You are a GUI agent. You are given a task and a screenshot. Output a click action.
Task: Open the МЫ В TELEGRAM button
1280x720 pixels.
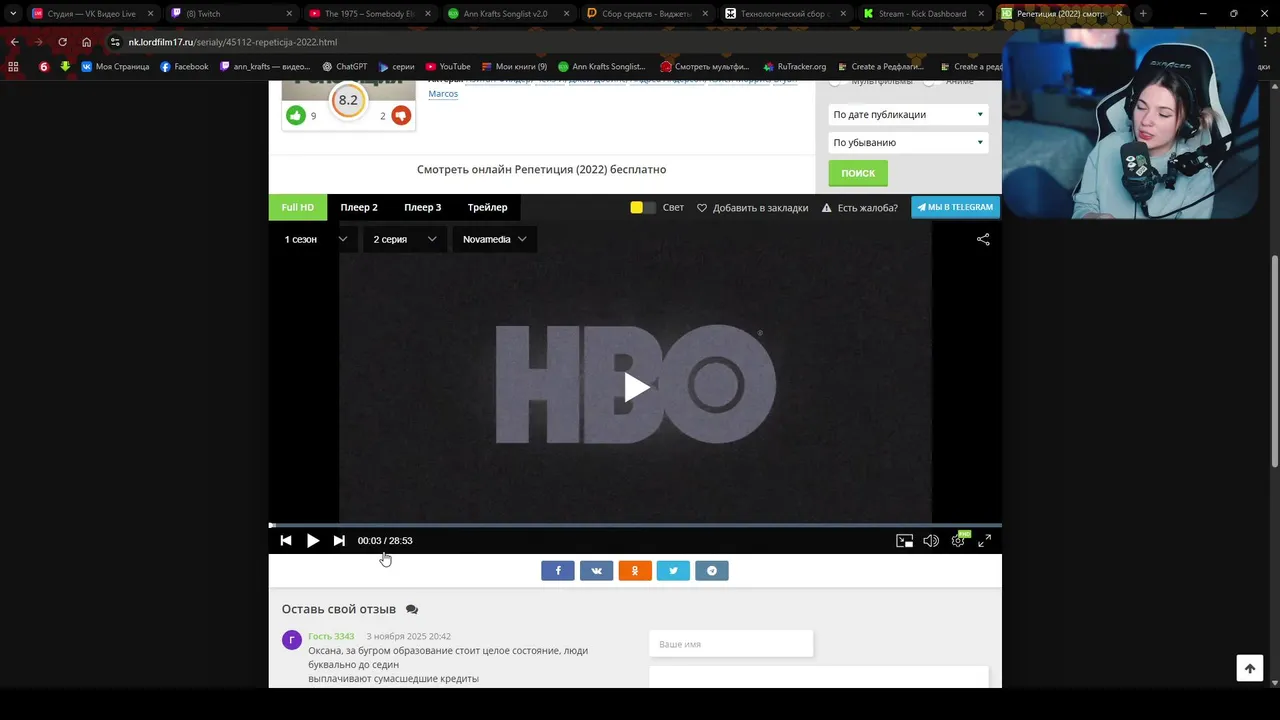click(x=955, y=207)
